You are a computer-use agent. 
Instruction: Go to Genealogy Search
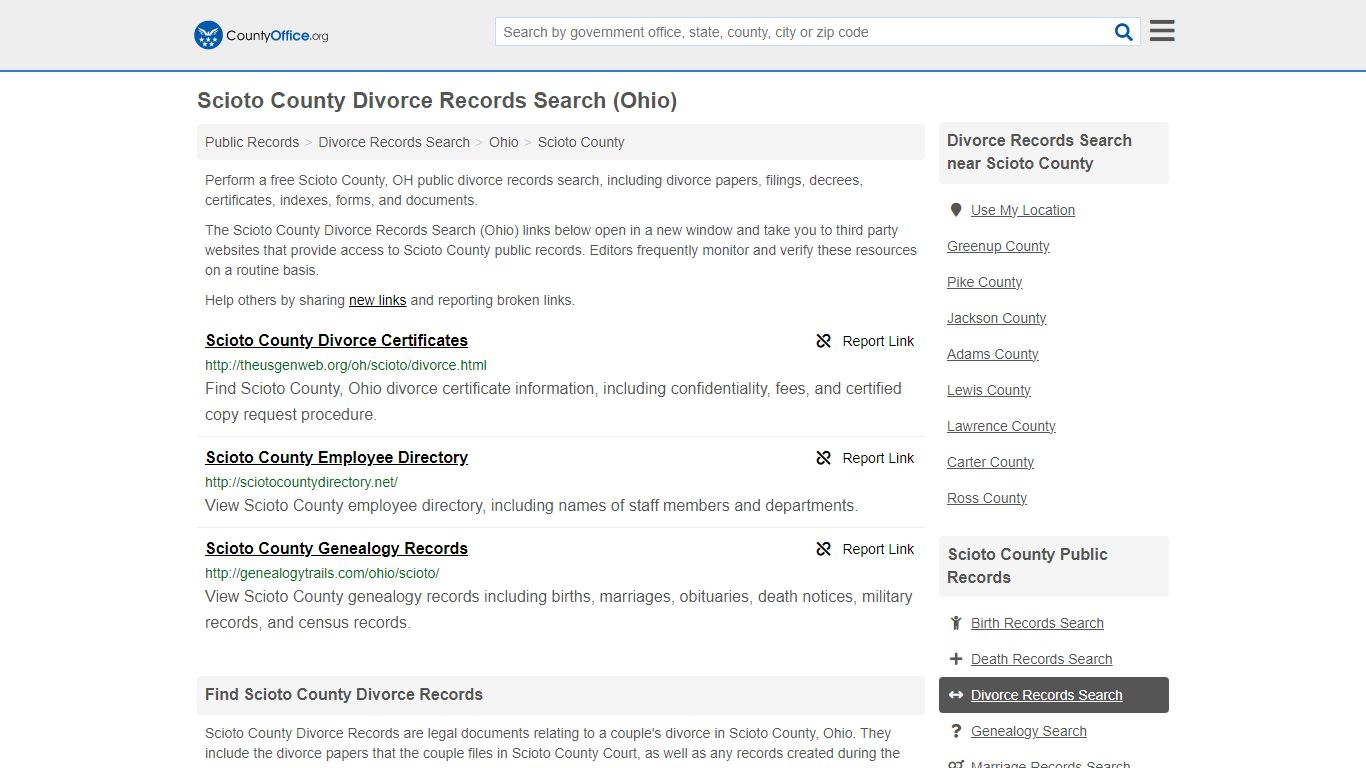[1028, 731]
